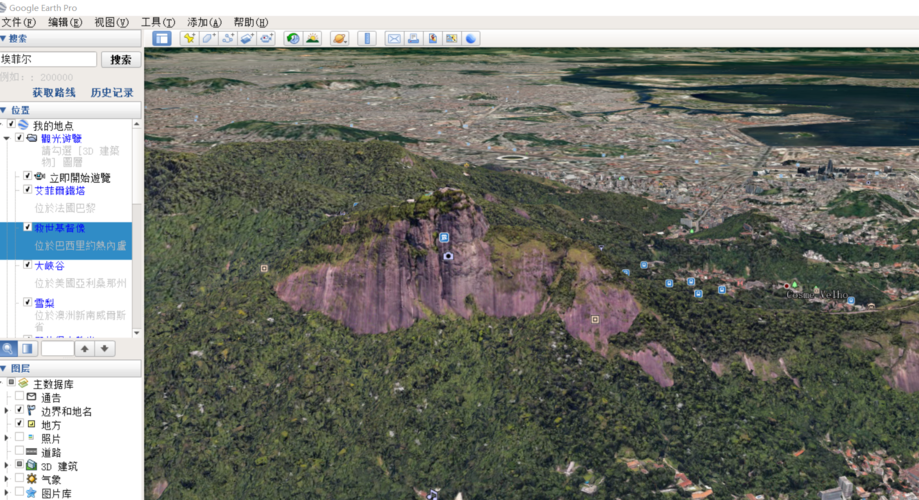Image resolution: width=919 pixels, height=500 pixels.
Task: Open the 视图(V) menu
Action: pyautogui.click(x=111, y=22)
